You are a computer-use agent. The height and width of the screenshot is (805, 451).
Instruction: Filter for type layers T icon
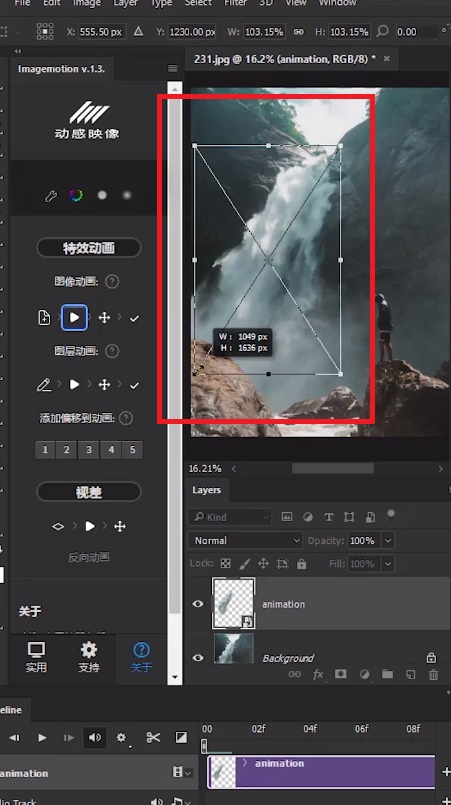pos(329,517)
